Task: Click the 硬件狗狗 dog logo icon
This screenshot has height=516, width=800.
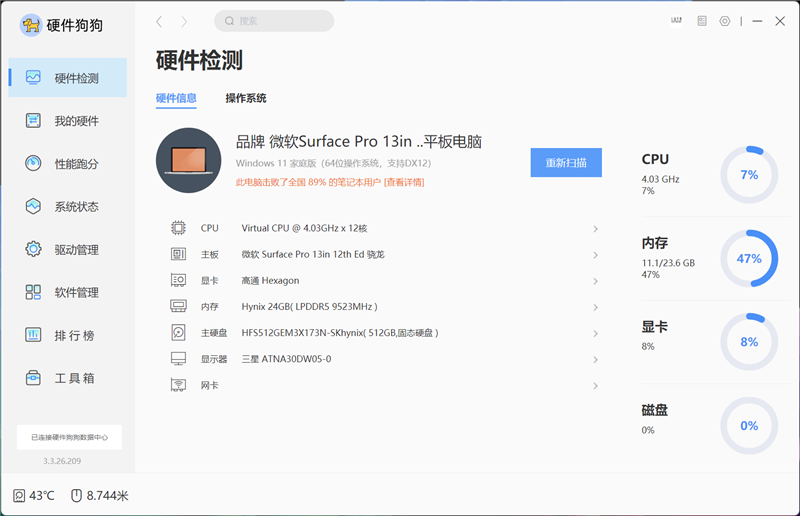Action: [x=31, y=24]
